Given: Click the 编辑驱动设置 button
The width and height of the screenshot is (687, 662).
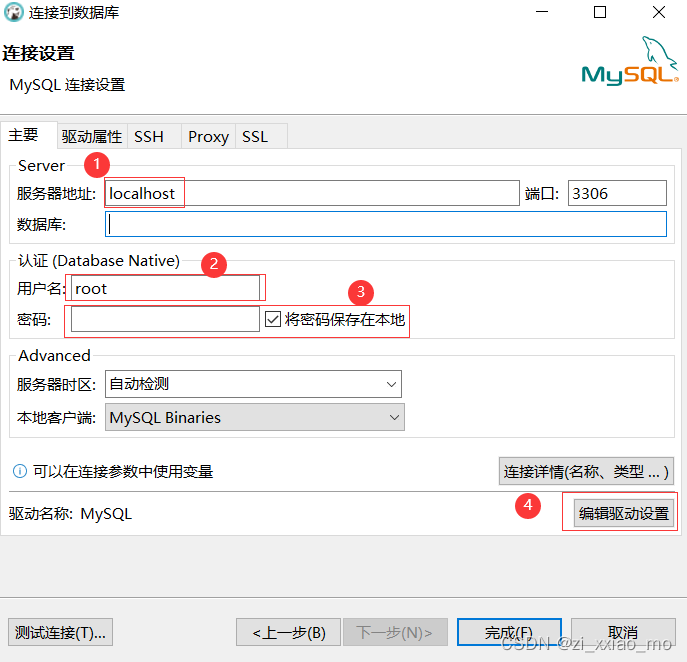Looking at the screenshot, I should [623, 514].
